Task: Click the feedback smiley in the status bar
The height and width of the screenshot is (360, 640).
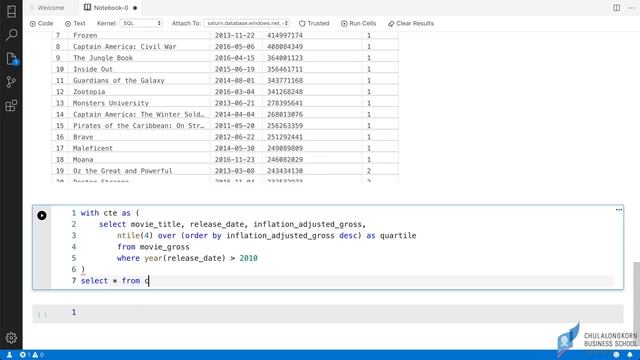Action: point(616,355)
